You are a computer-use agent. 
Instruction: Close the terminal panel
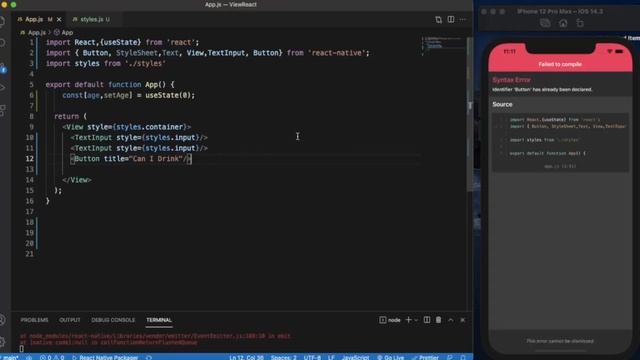click(x=462, y=320)
